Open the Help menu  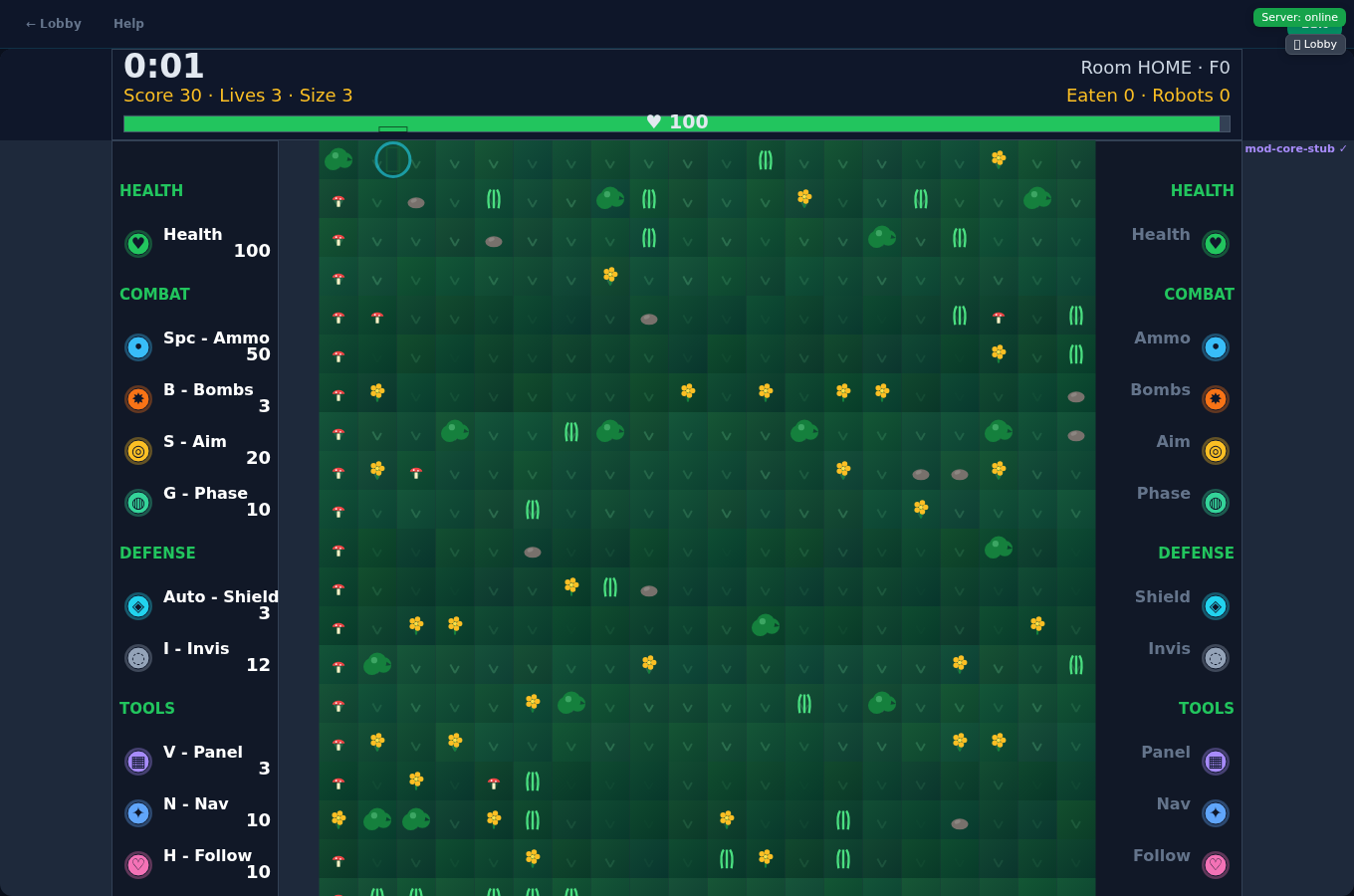(x=128, y=24)
